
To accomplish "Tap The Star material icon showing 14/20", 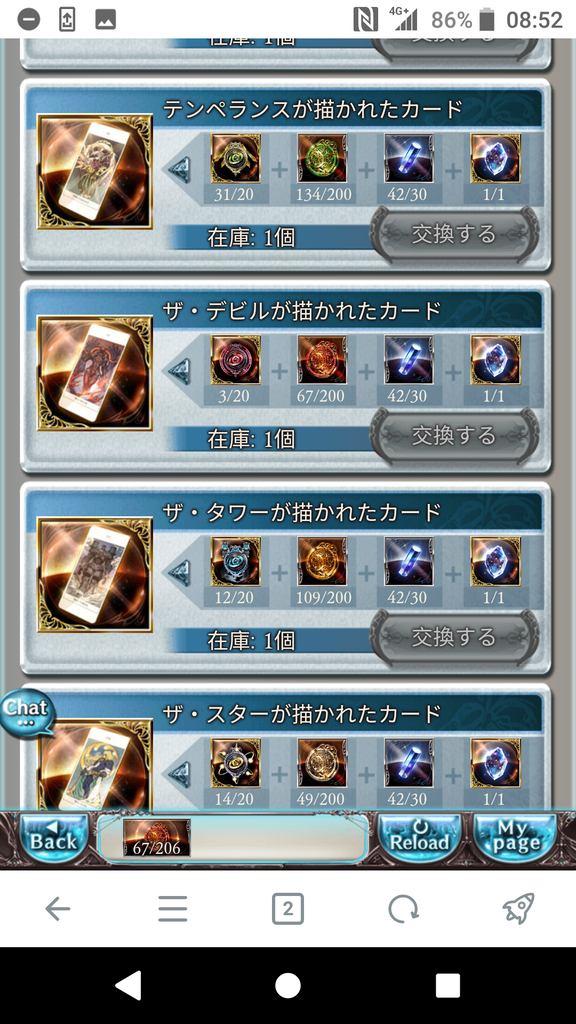I will (235, 763).
